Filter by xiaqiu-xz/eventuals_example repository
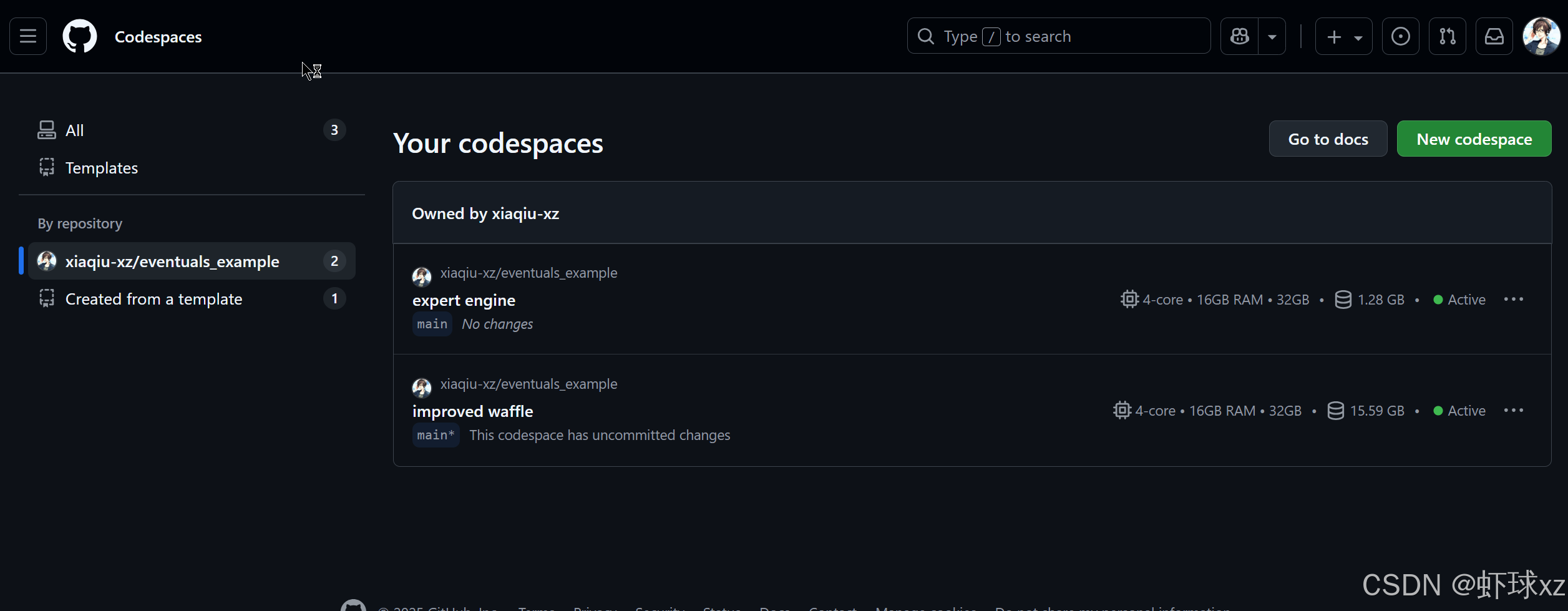Viewport: 1568px width, 611px height. tap(192, 261)
